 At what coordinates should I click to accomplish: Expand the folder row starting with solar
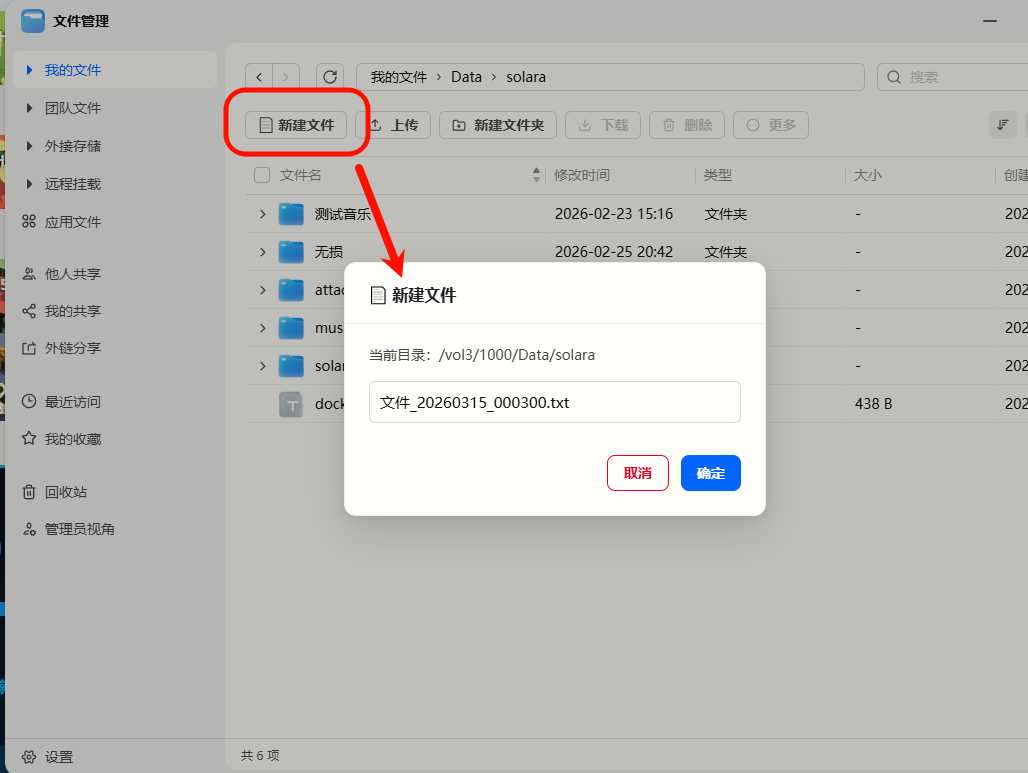(262, 366)
